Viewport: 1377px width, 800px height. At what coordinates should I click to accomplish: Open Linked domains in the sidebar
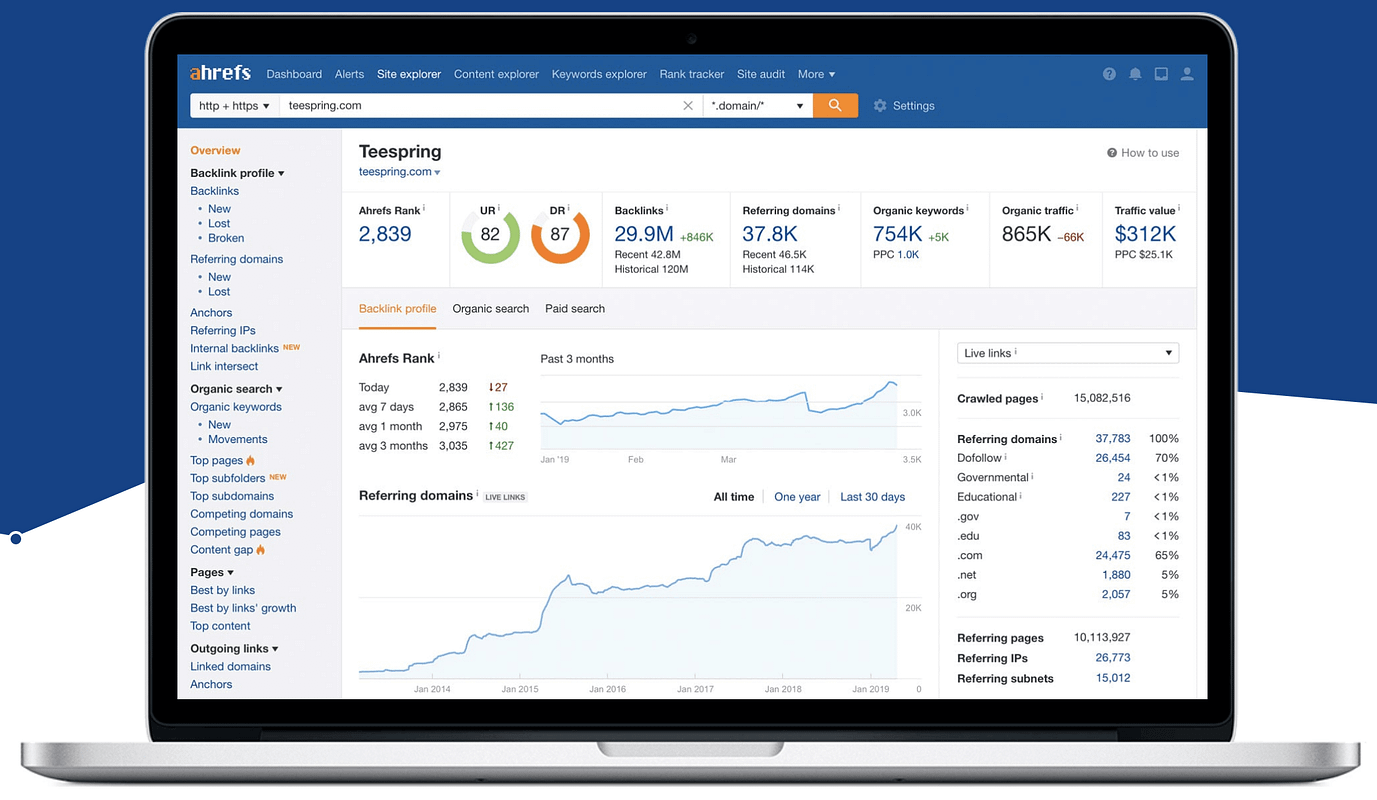pos(231,666)
